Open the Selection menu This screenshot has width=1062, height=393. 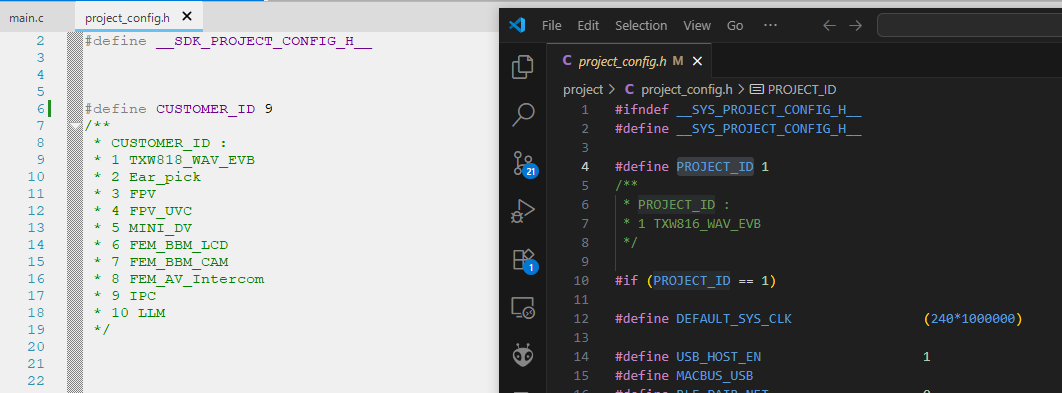(641, 26)
